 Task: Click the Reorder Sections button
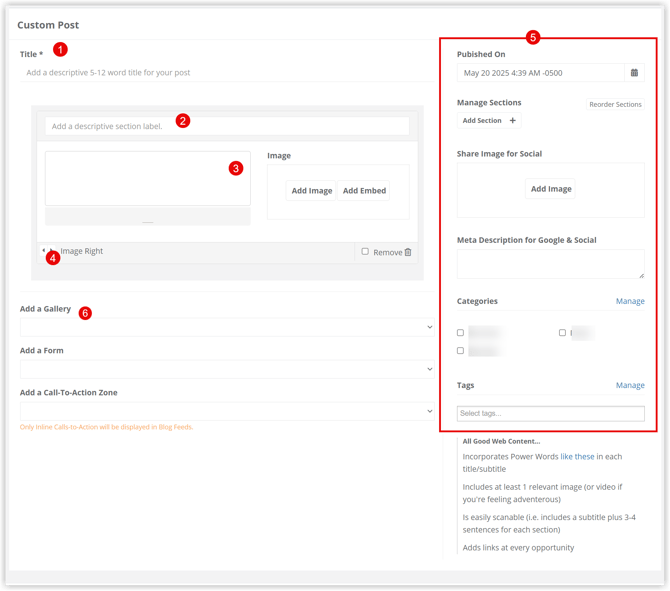pos(615,104)
